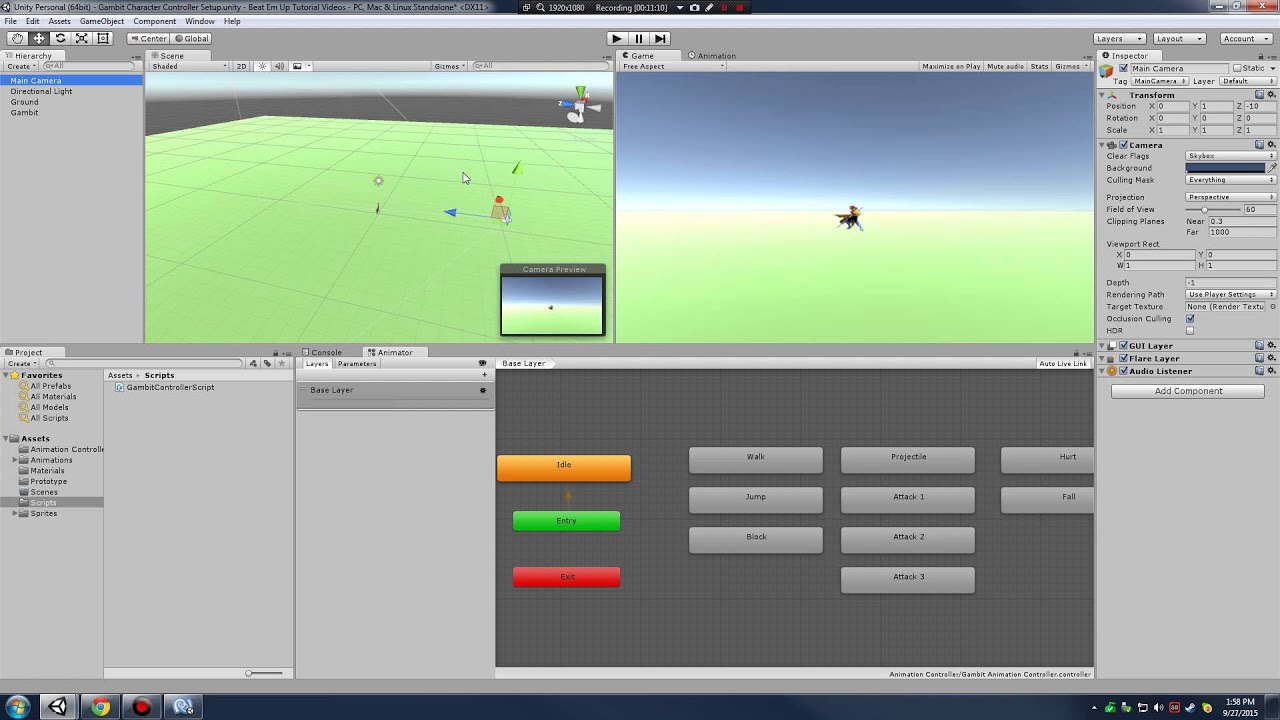Click the Mute audio button
The height and width of the screenshot is (720, 1280).
pyautogui.click(x=1005, y=66)
